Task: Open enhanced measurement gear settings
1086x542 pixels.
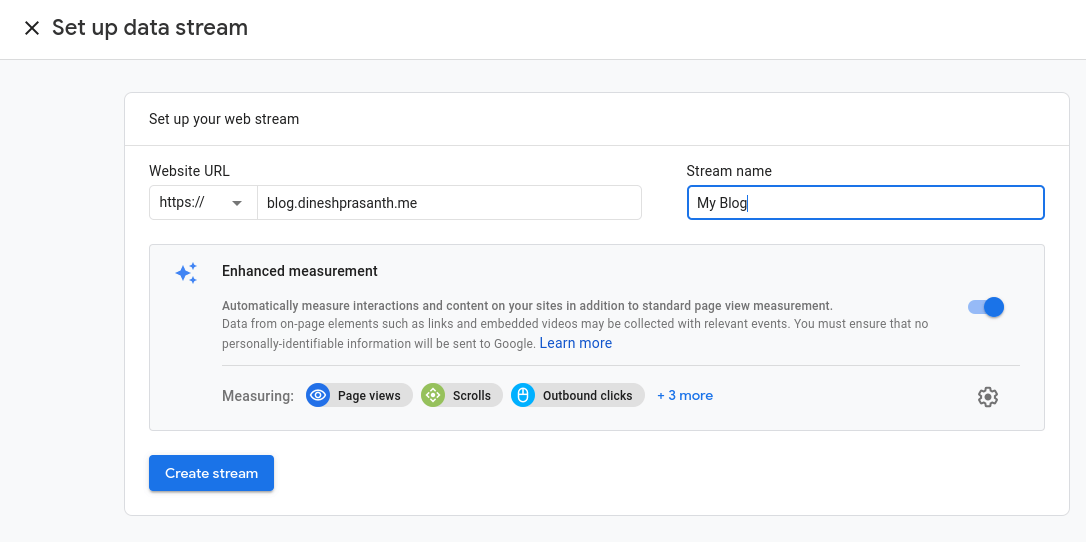Action: (988, 397)
